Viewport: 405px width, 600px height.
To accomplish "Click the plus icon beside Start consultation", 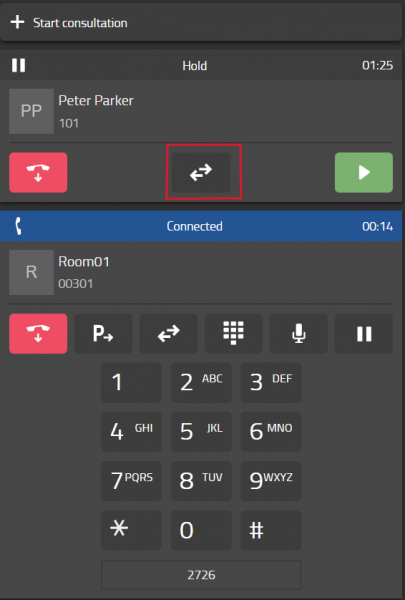I will pos(17,22).
